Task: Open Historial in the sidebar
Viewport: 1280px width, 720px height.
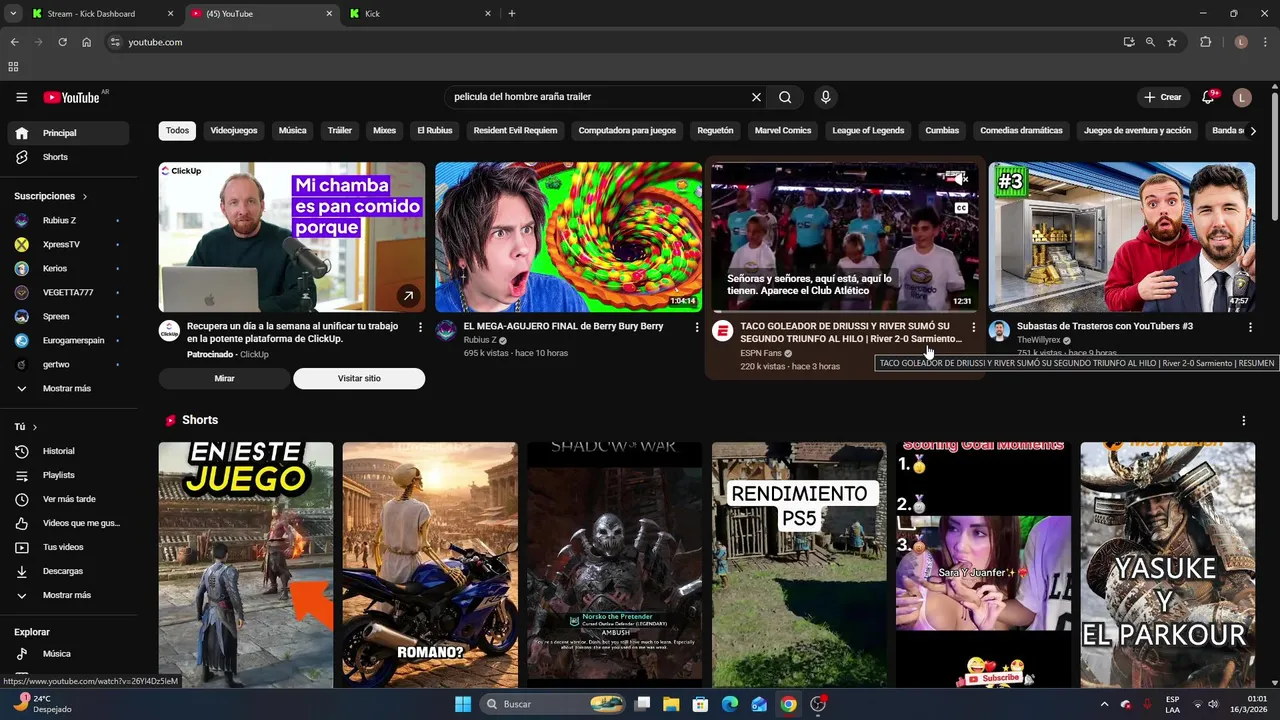Action: 68,451
